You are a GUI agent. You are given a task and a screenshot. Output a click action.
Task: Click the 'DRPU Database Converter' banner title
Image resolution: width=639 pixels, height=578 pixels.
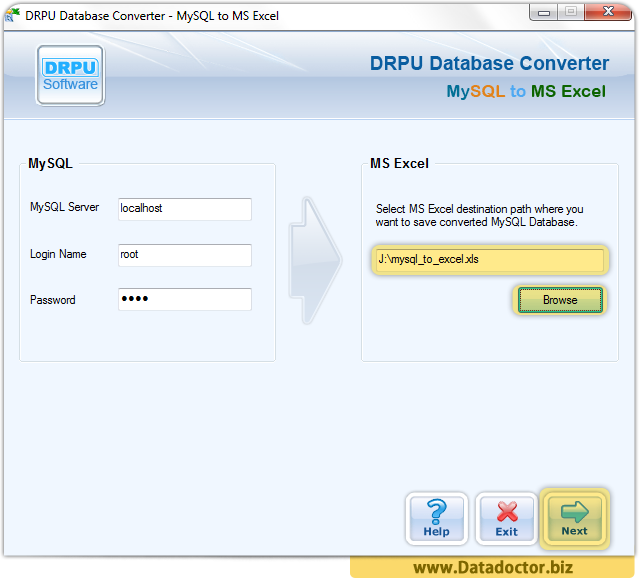(489, 63)
